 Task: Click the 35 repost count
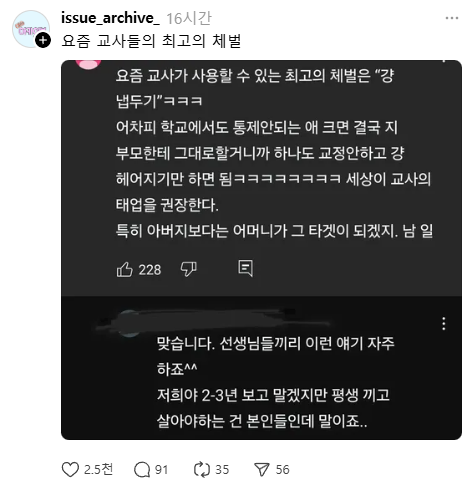point(222,470)
